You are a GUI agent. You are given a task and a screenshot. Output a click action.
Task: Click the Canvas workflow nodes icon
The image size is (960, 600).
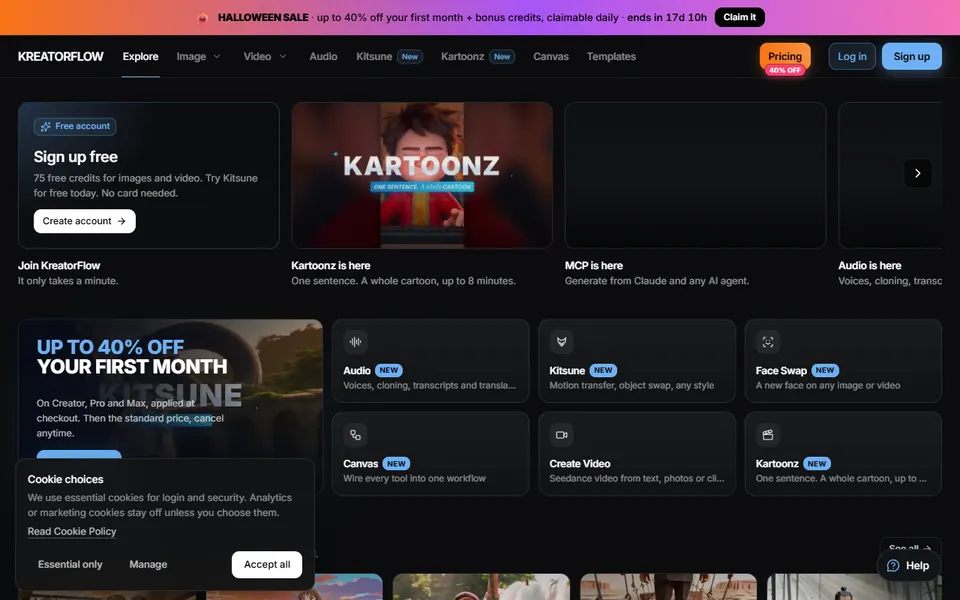pyautogui.click(x=355, y=435)
